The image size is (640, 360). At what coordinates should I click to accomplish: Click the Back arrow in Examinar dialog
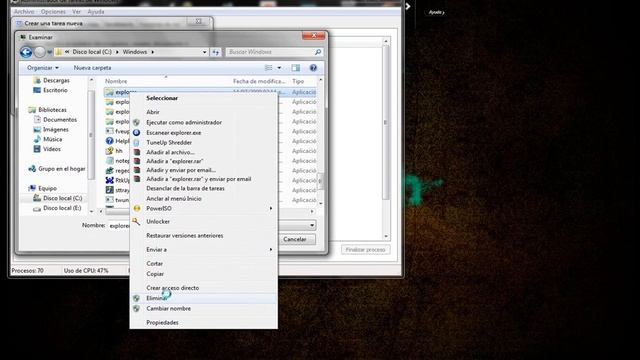(26, 52)
